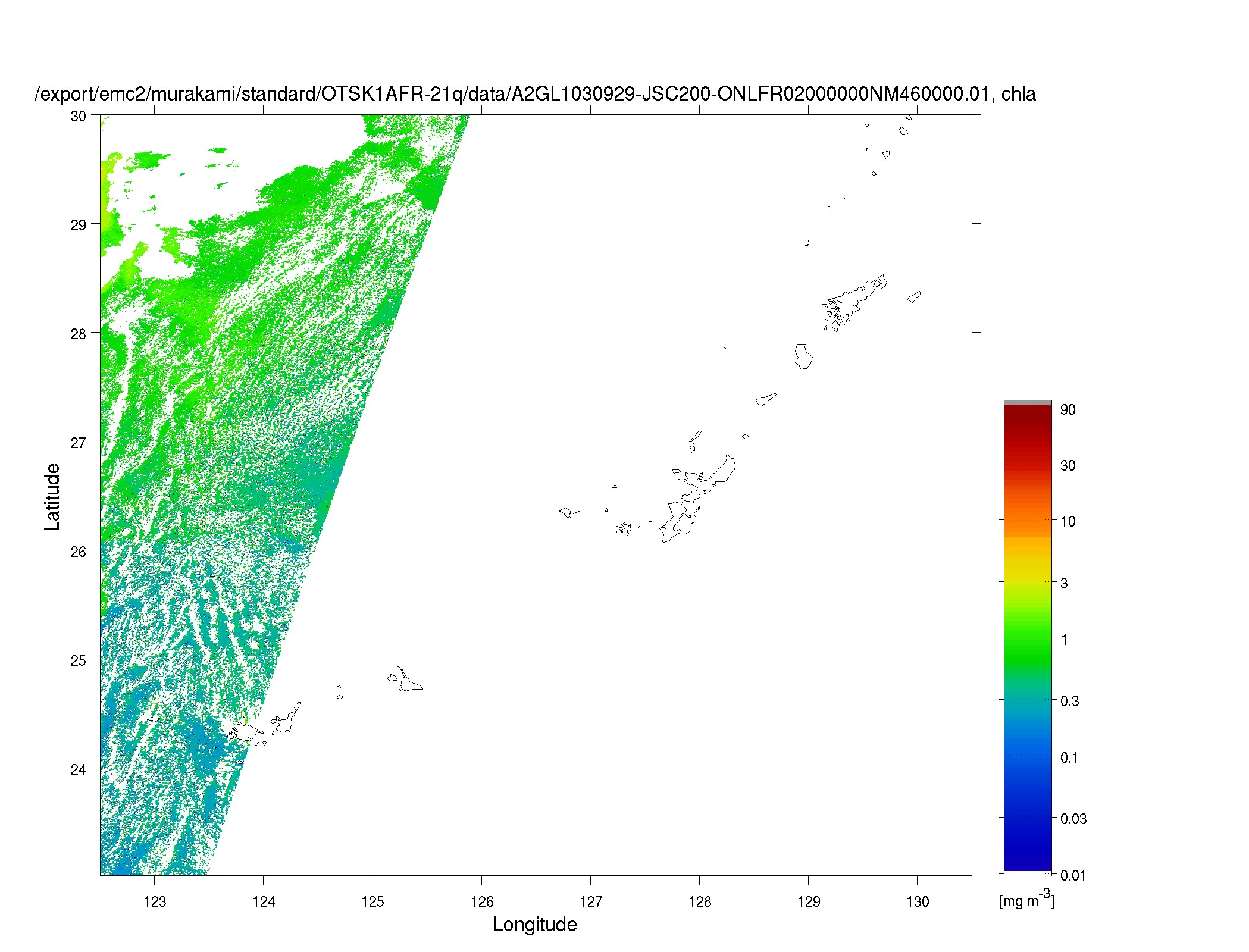Click colorbar label 0.03
Image resolution: width=1249 pixels, height=952 pixels.
coord(1073,819)
